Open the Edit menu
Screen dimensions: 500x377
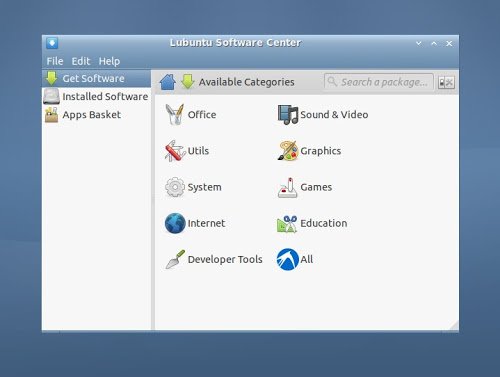click(x=81, y=61)
